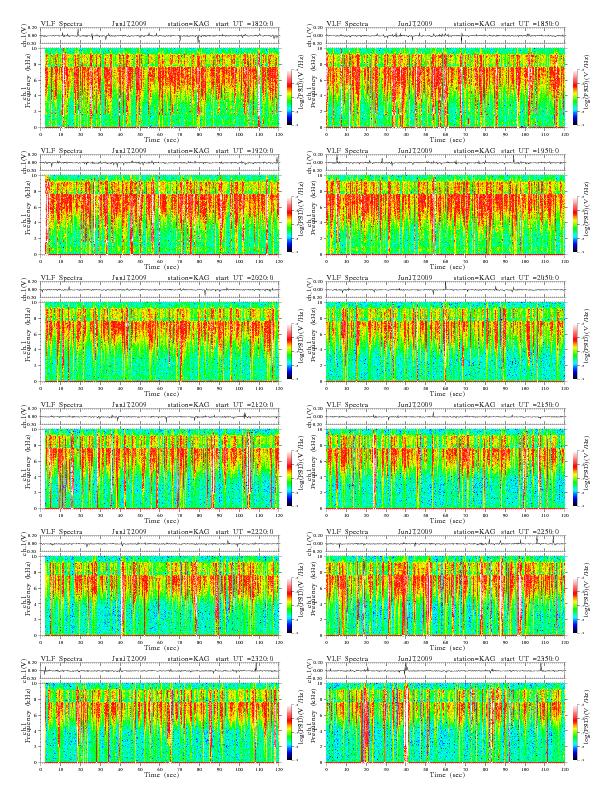This screenshot has height=792, width=612.
Task: Select the PSD color bar of the 1920:0 plot
Action: tap(289, 224)
